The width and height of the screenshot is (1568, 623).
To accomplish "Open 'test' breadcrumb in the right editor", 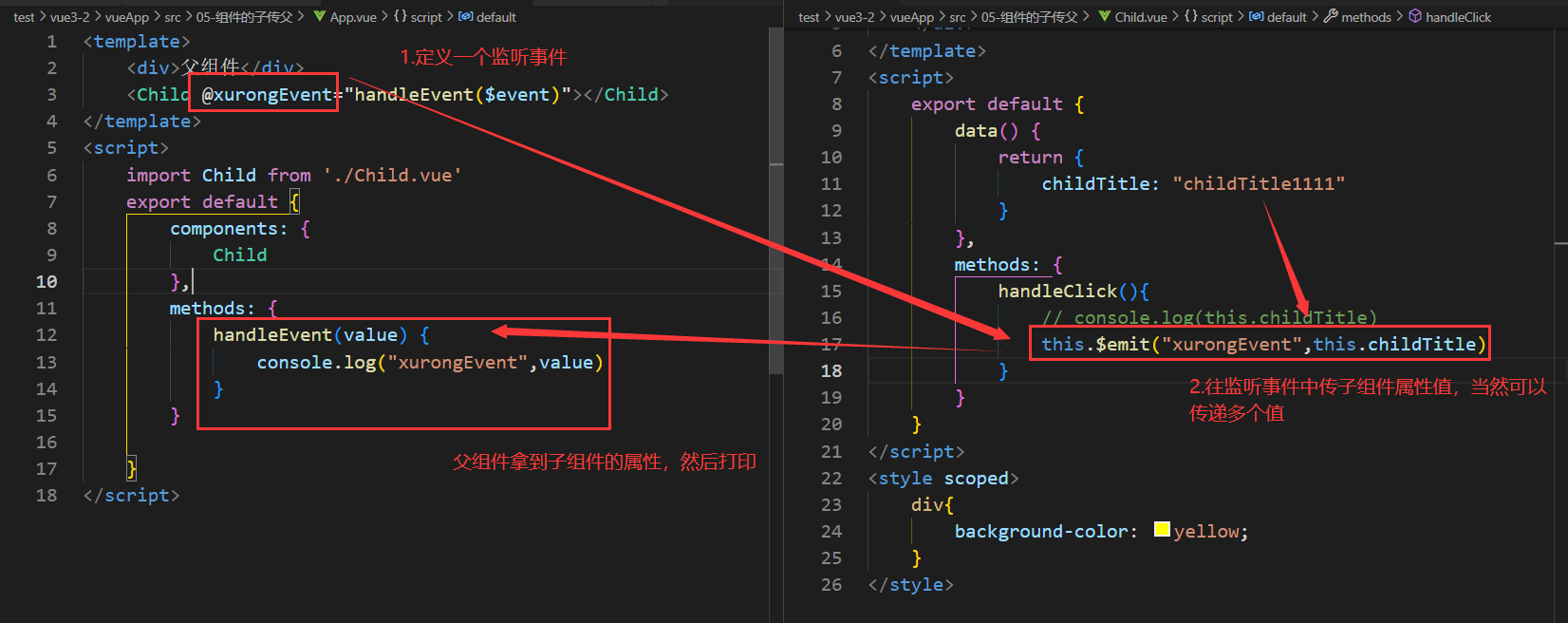I will 809,17.
